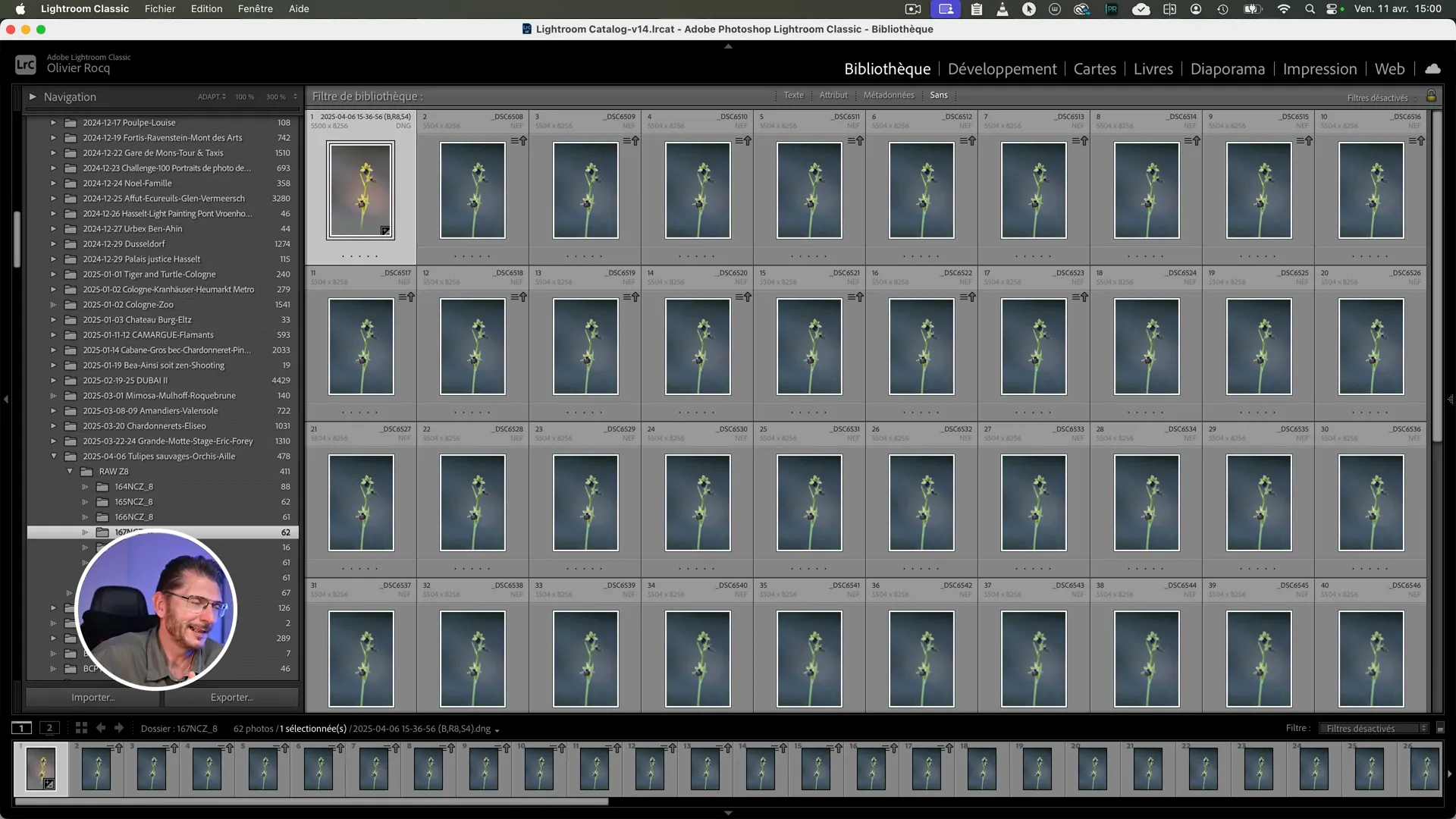Screen dimensions: 1456x819
Task: Open the Développement module
Action: [x=1002, y=69]
